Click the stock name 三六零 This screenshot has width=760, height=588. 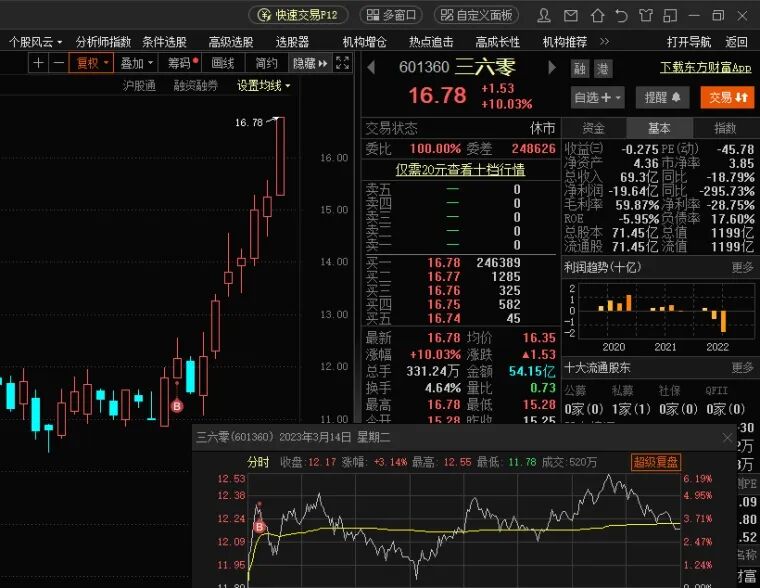(x=485, y=67)
